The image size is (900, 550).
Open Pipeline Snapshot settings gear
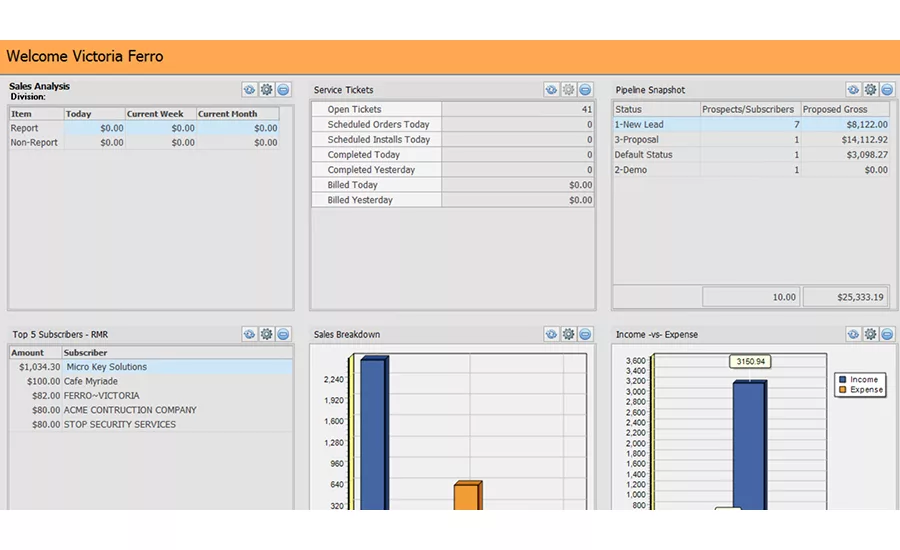[871, 90]
